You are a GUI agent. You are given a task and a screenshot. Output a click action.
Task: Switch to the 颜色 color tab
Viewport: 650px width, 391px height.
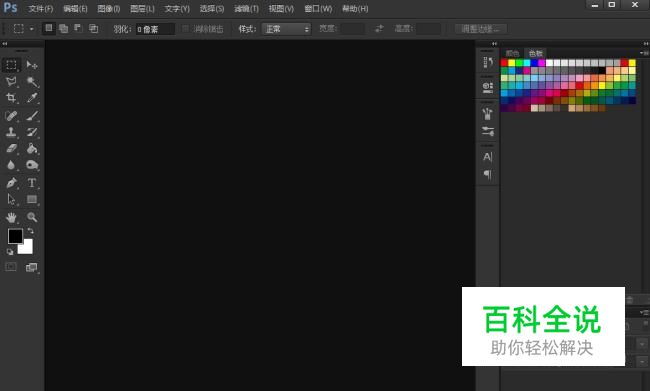[512, 53]
